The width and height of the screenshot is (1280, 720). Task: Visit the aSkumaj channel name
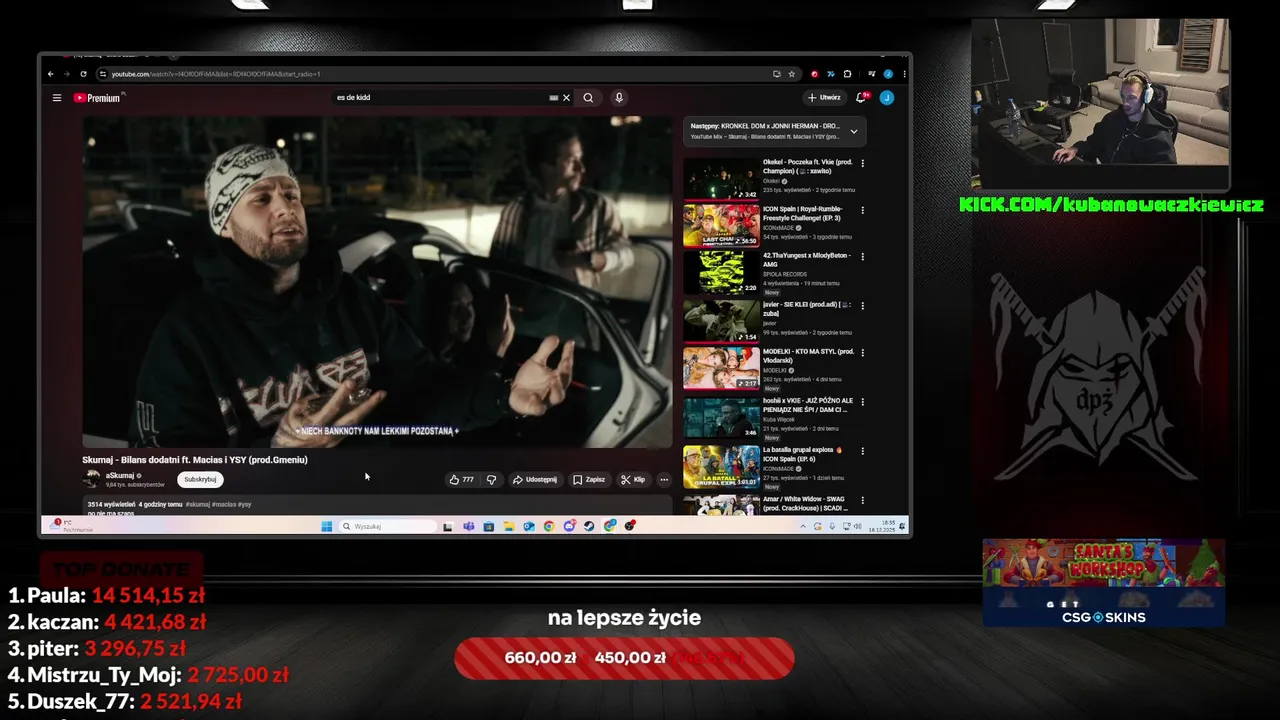click(x=122, y=476)
